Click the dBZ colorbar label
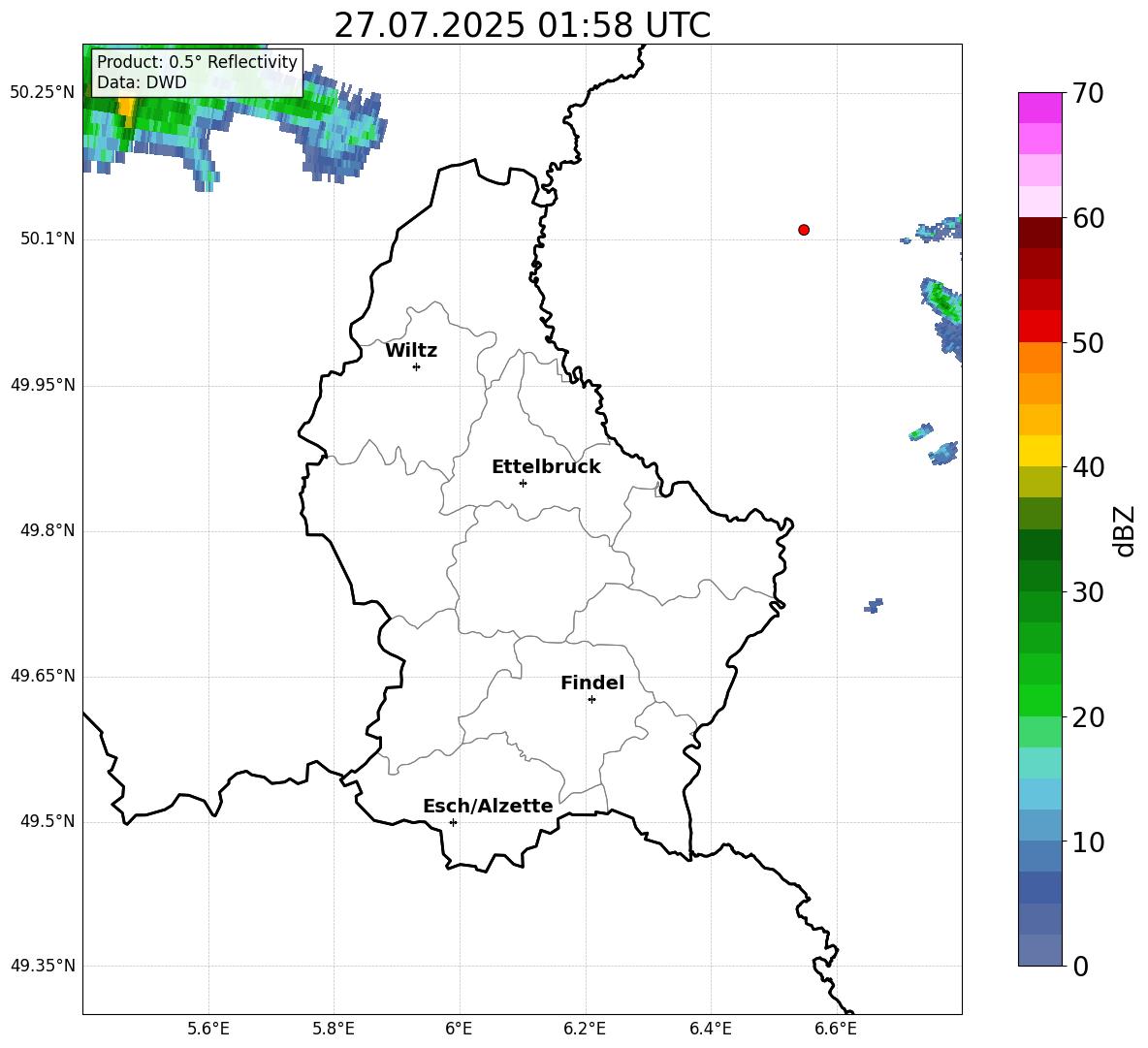1148x1048 pixels. [x=1124, y=530]
